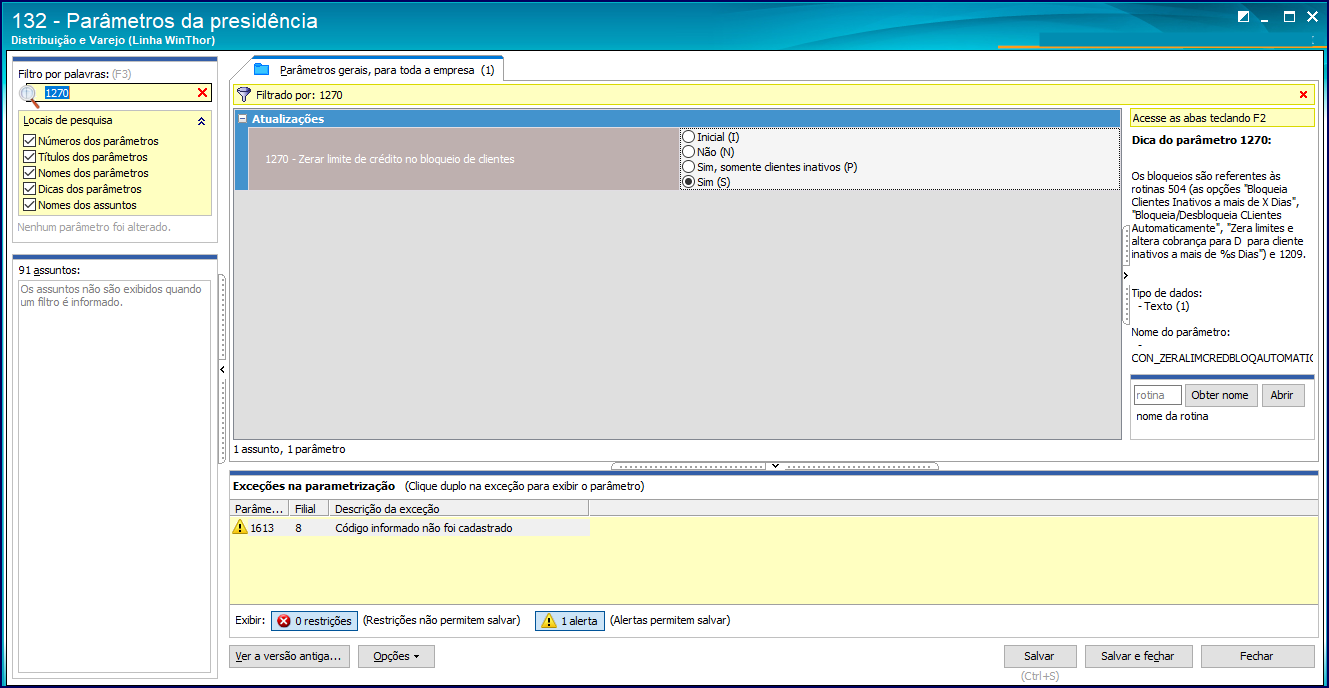Click the funnel filter icon

point(243,95)
